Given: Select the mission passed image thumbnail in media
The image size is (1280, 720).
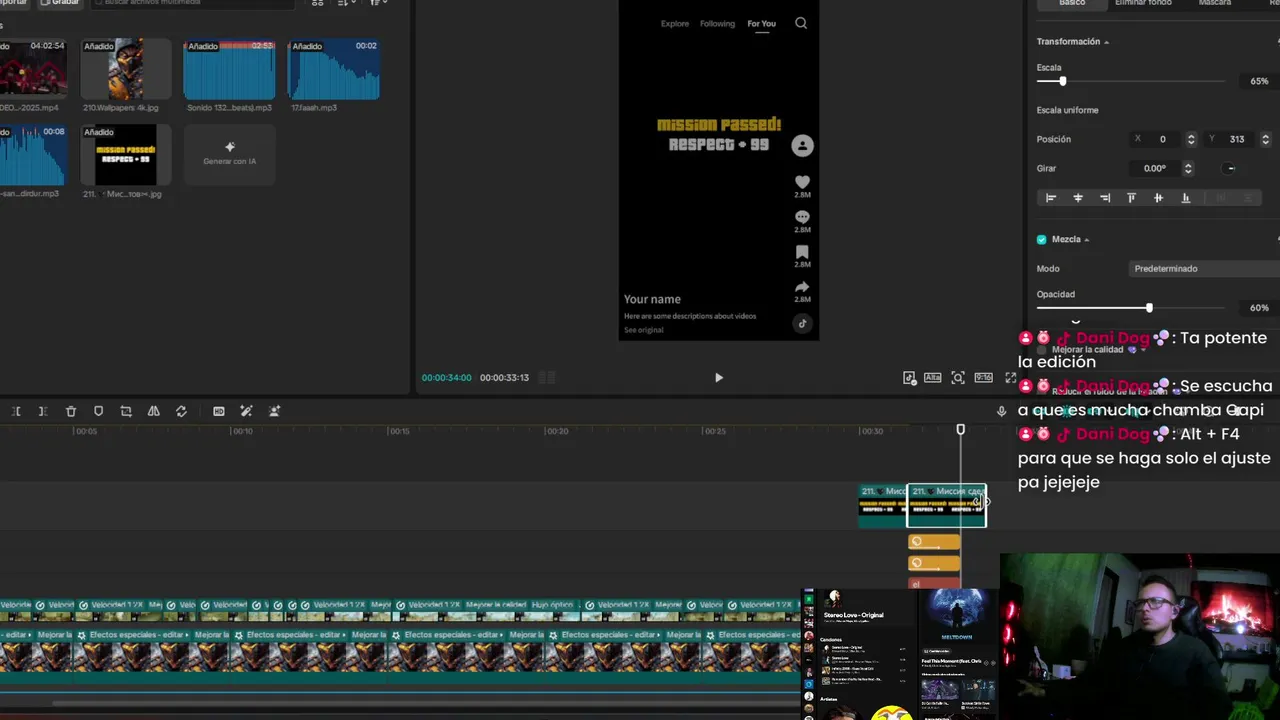Looking at the screenshot, I should click(126, 155).
